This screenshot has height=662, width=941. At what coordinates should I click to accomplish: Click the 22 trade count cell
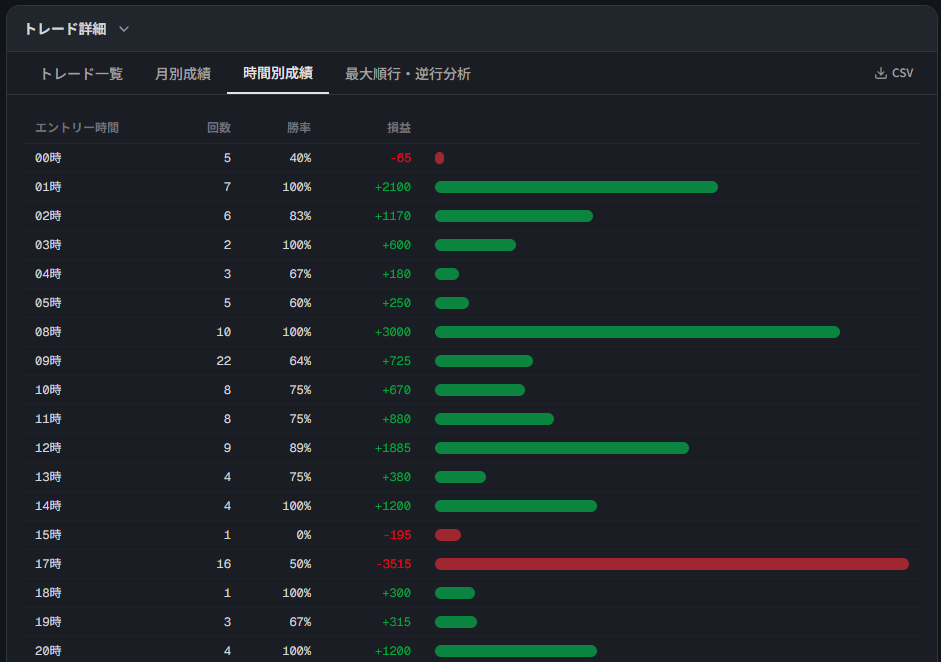pos(223,361)
